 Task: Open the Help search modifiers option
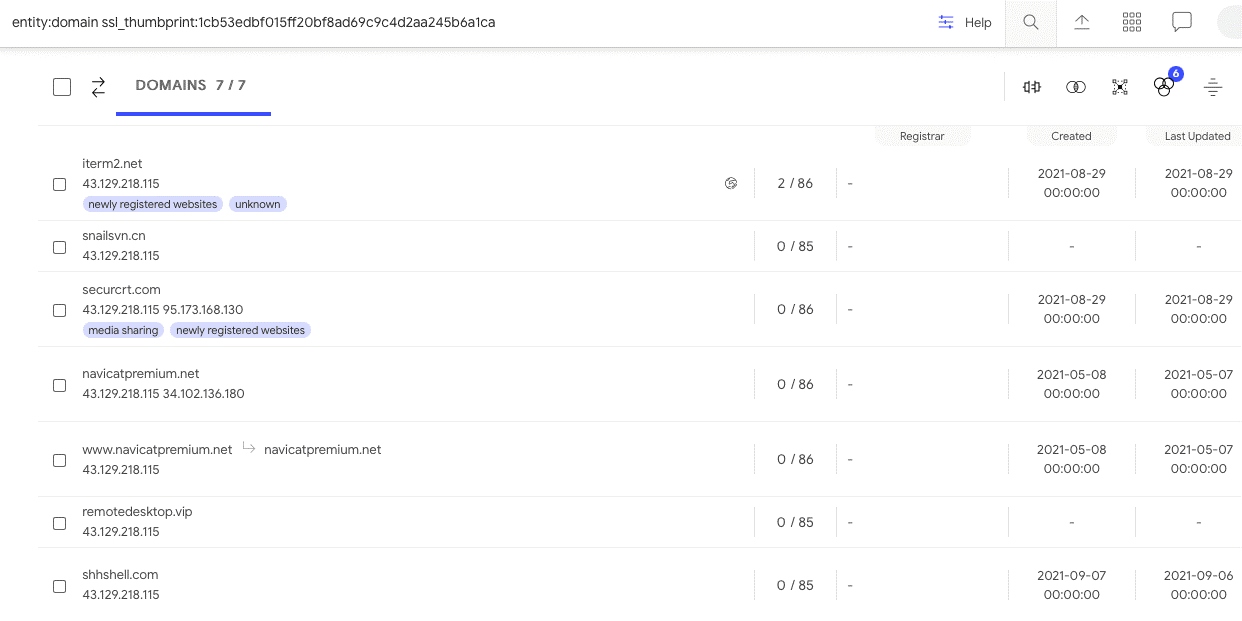pyautogui.click(x=965, y=22)
